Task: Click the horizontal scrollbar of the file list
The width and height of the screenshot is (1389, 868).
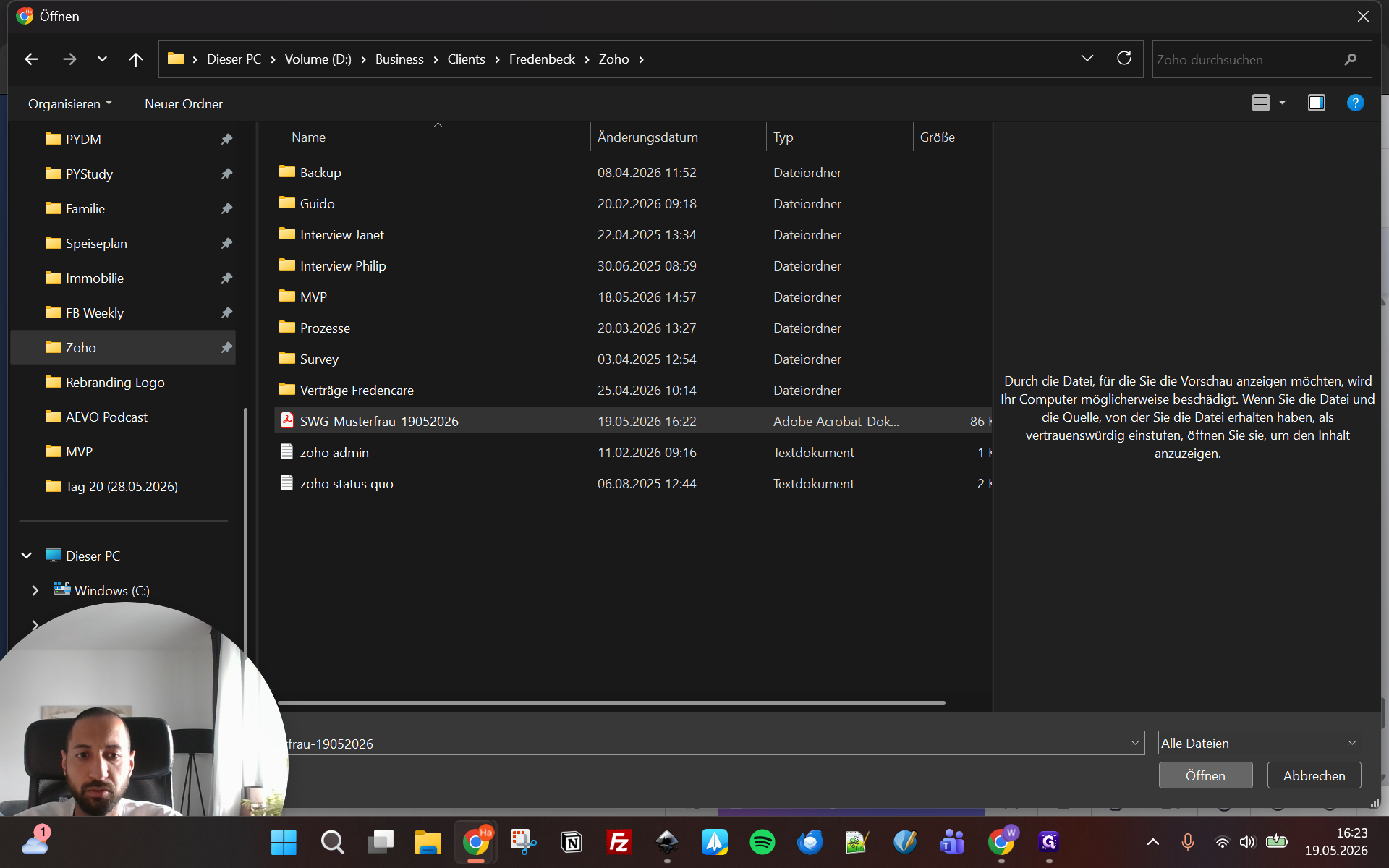Action: (611, 702)
